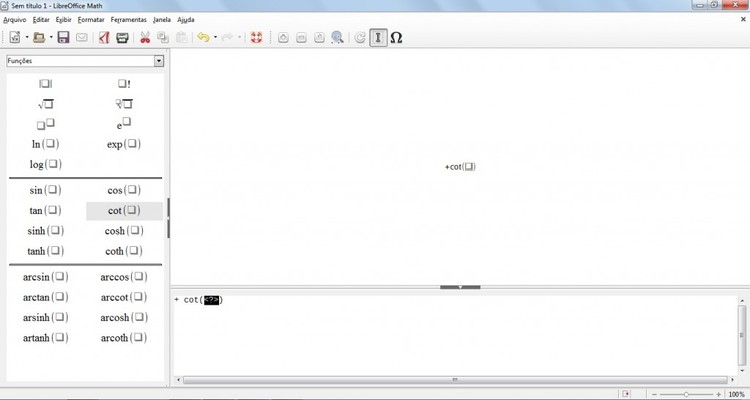
Task: Click the status bar zoom slider handle
Action: click(x=686, y=394)
